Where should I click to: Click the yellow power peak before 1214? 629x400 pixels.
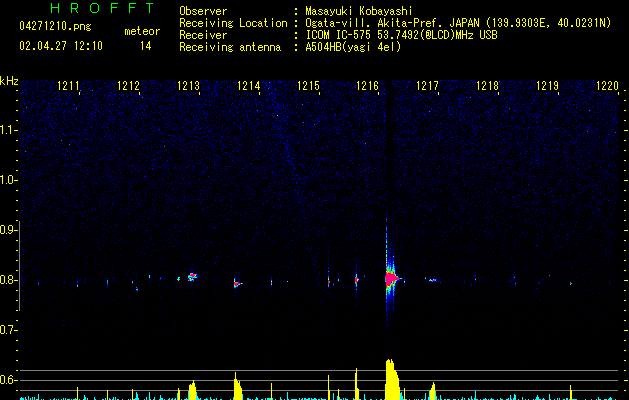(238, 386)
